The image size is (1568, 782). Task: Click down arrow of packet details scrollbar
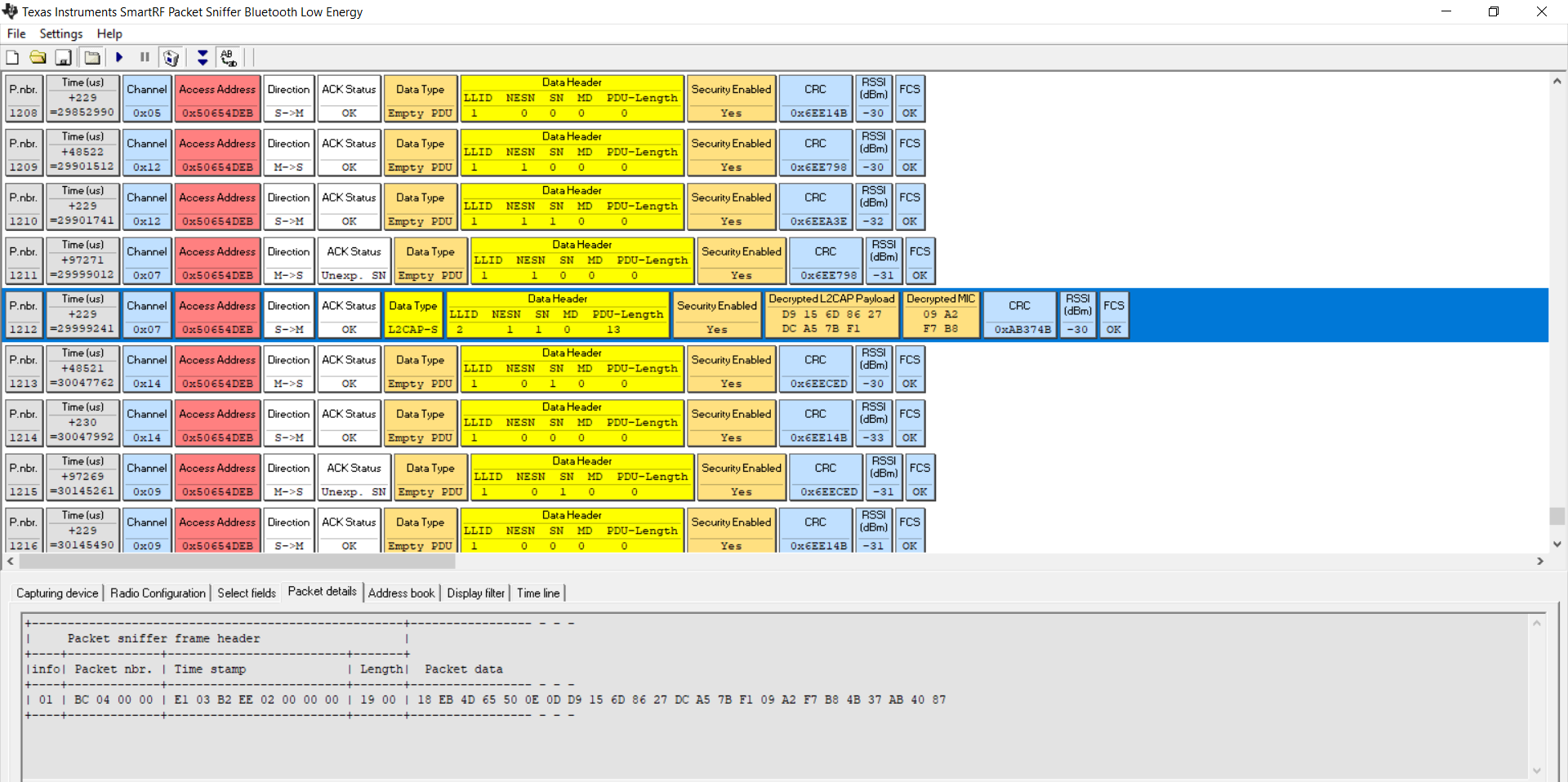(1537, 771)
